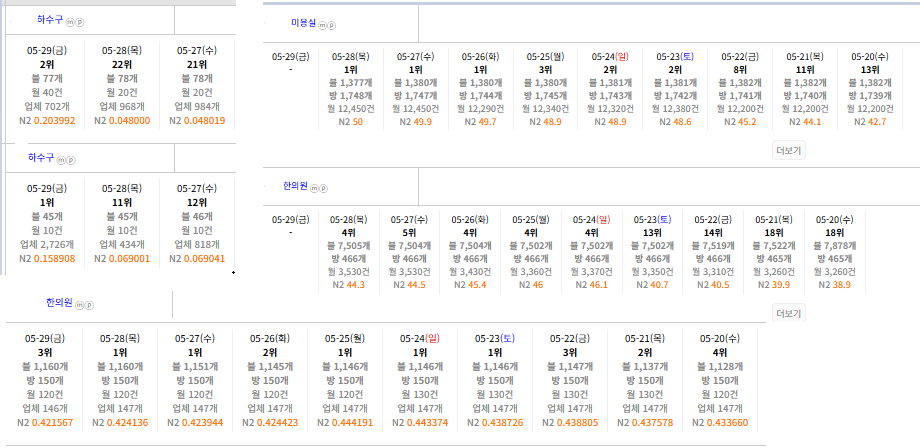The height and width of the screenshot is (448, 921).
Task: Click the 블 7,878개 cell
Action: [834, 245]
